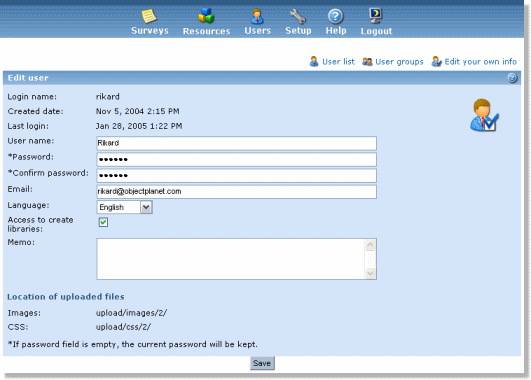Click the Surveys notepad icon
Image resolution: width=531 pixels, height=380 pixels.
[x=149, y=16]
